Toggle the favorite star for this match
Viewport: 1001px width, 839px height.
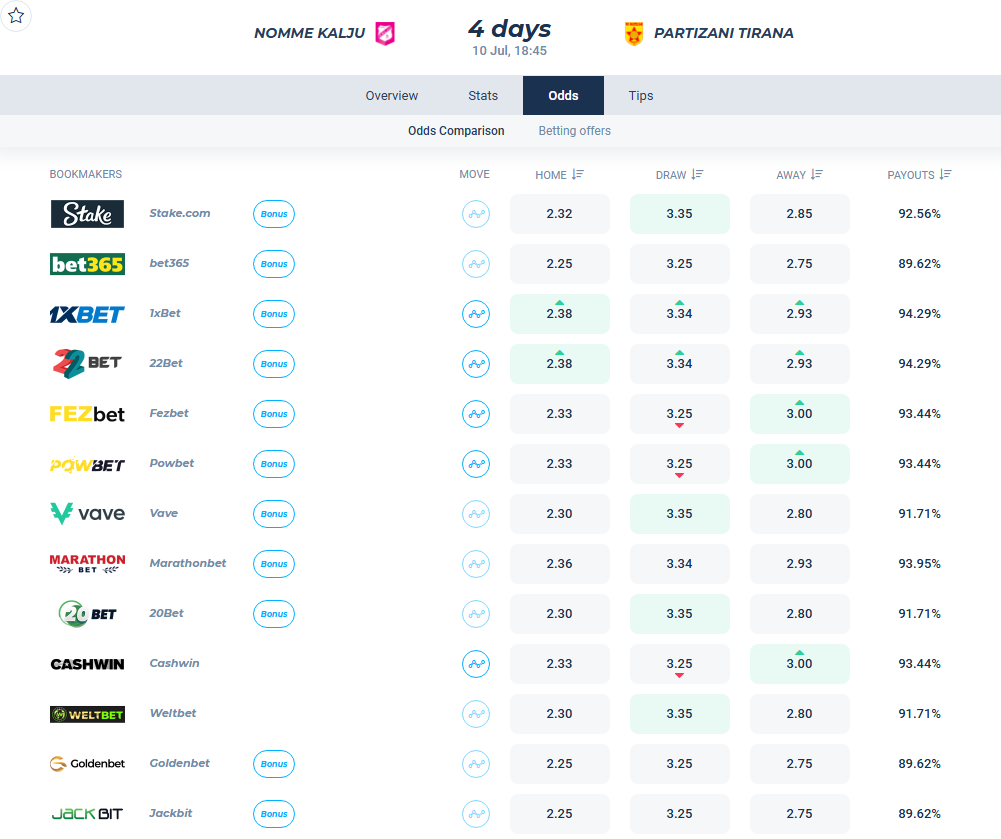coord(15,15)
